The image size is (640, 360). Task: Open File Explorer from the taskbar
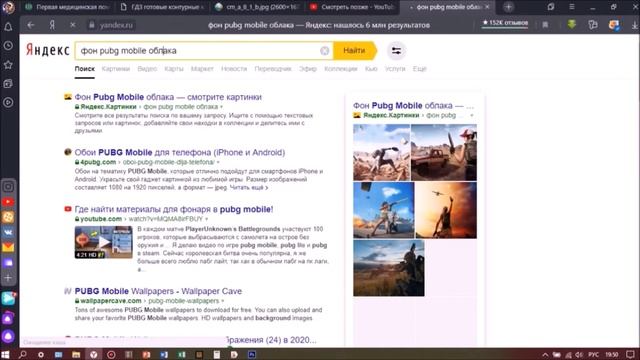coord(76,354)
